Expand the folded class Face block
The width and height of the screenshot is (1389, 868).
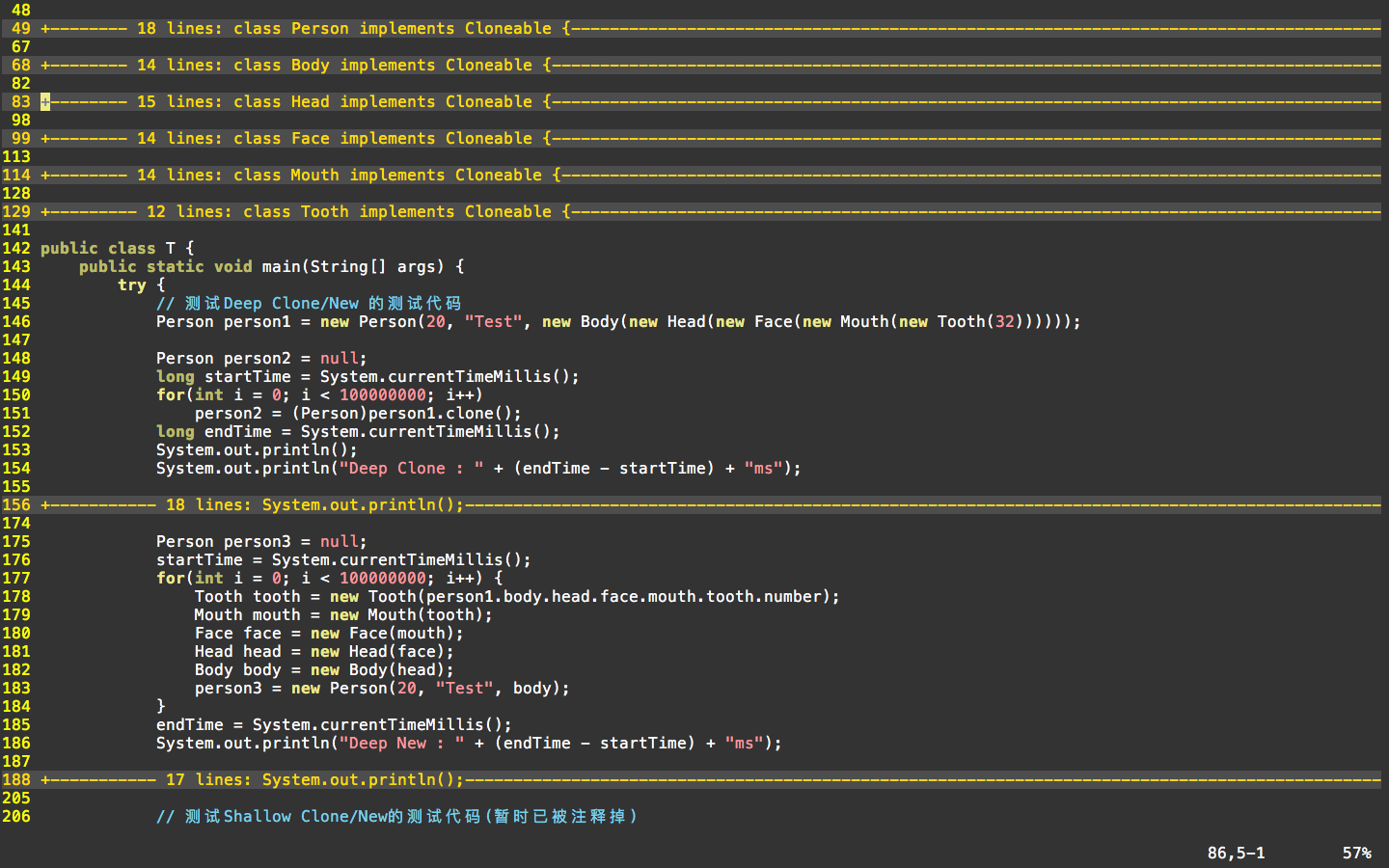pos(711,139)
